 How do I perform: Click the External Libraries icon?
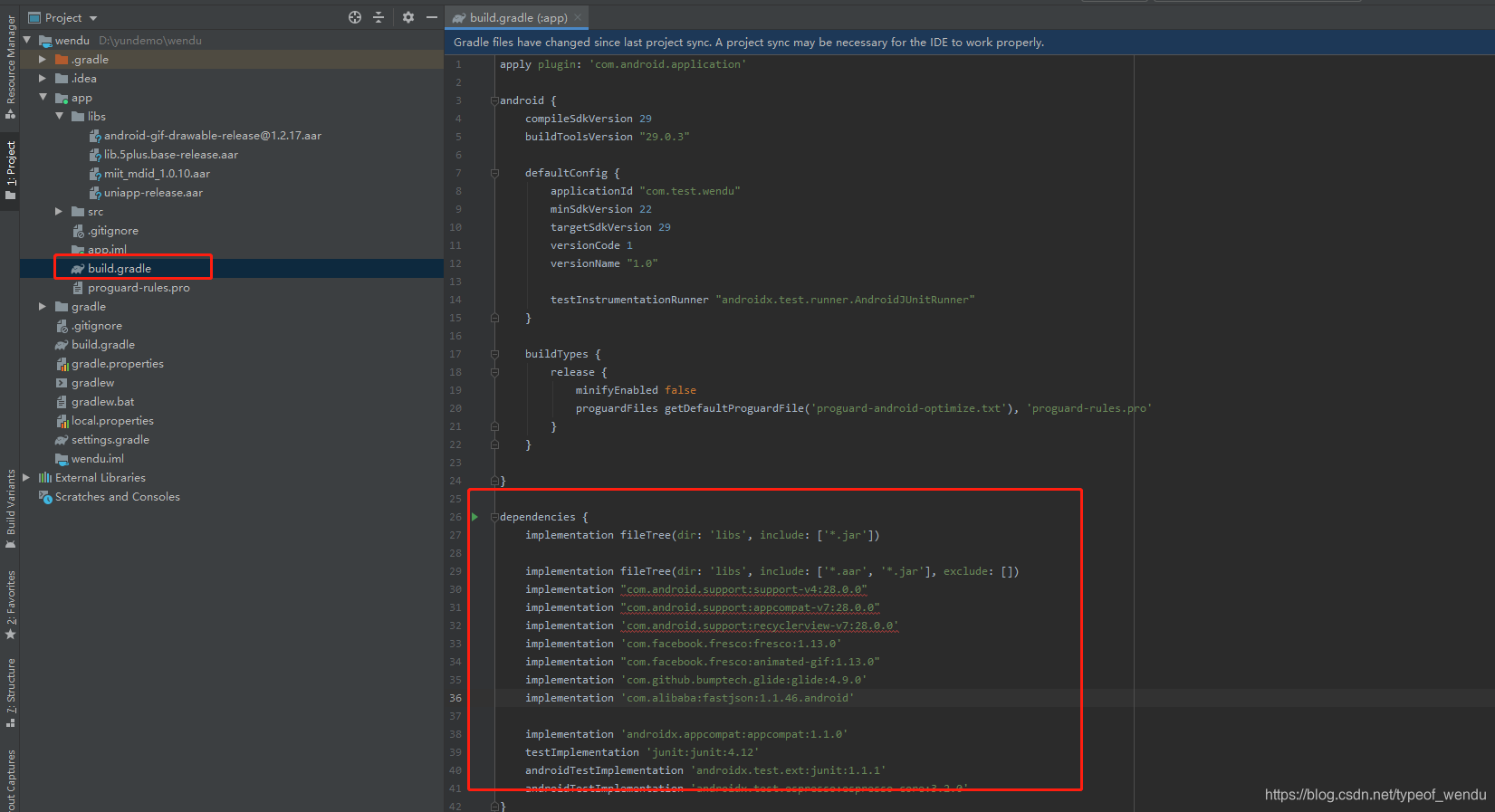(x=45, y=477)
